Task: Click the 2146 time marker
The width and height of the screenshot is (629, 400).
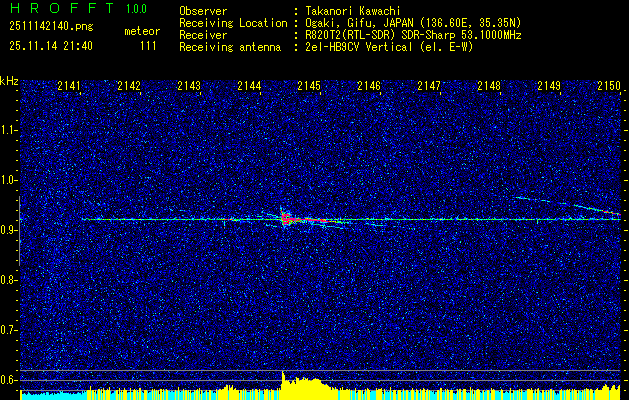Action: pos(369,86)
